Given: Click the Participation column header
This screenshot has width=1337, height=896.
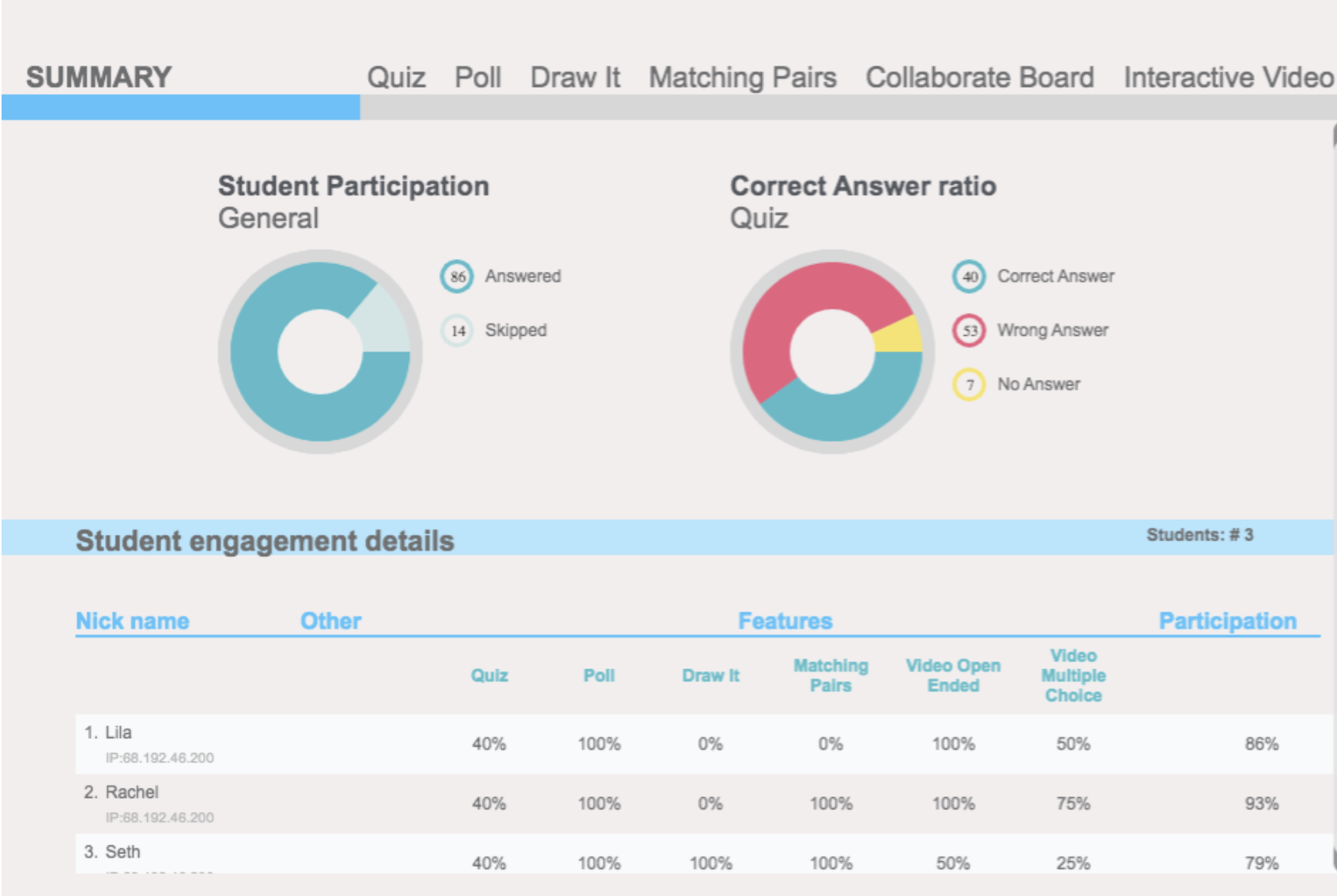Looking at the screenshot, I should (1226, 621).
